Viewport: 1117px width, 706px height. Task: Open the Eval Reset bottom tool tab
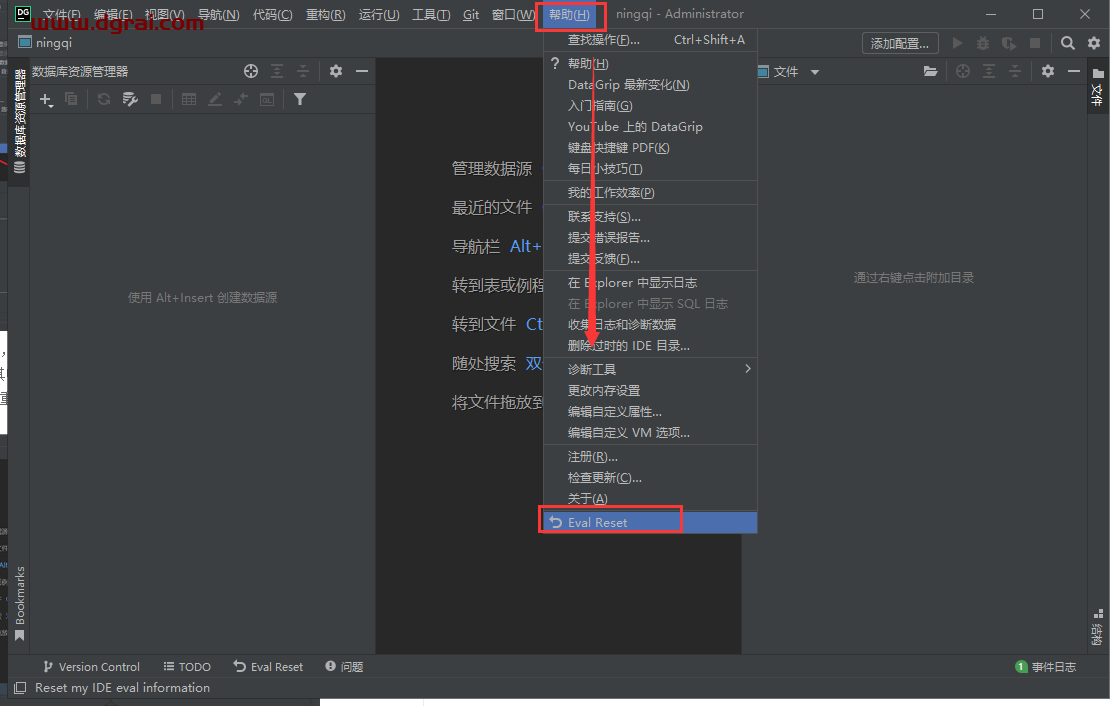pos(269,667)
